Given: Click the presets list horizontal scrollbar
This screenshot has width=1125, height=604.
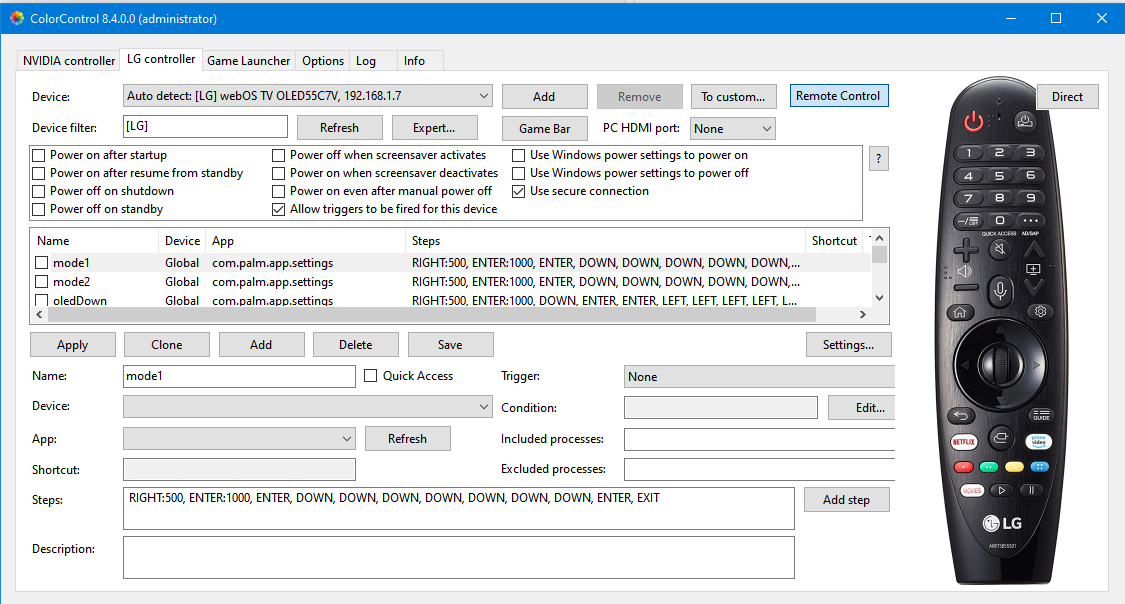Looking at the screenshot, I should point(451,314).
